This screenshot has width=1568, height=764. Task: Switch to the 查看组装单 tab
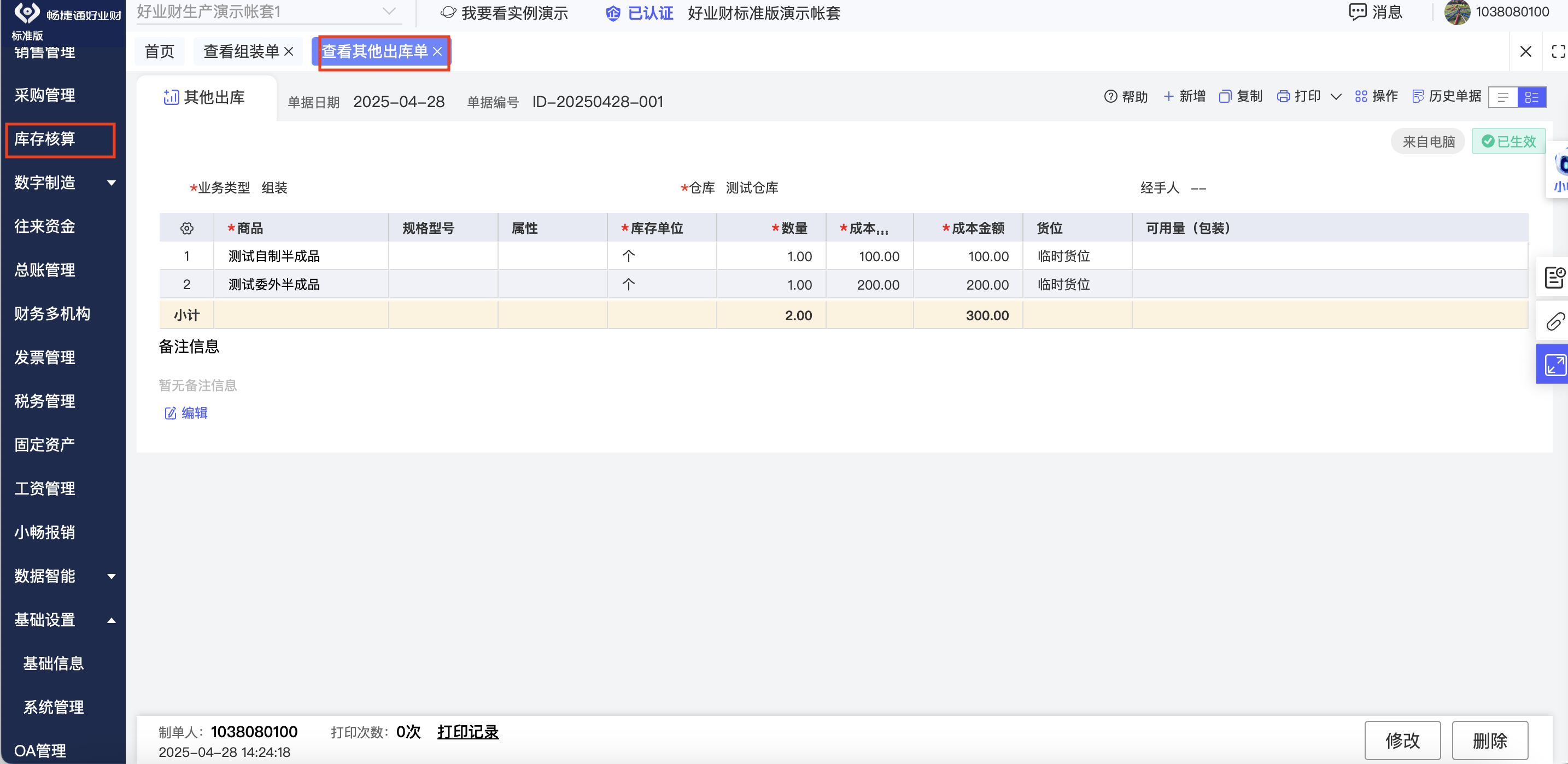pyautogui.click(x=241, y=52)
